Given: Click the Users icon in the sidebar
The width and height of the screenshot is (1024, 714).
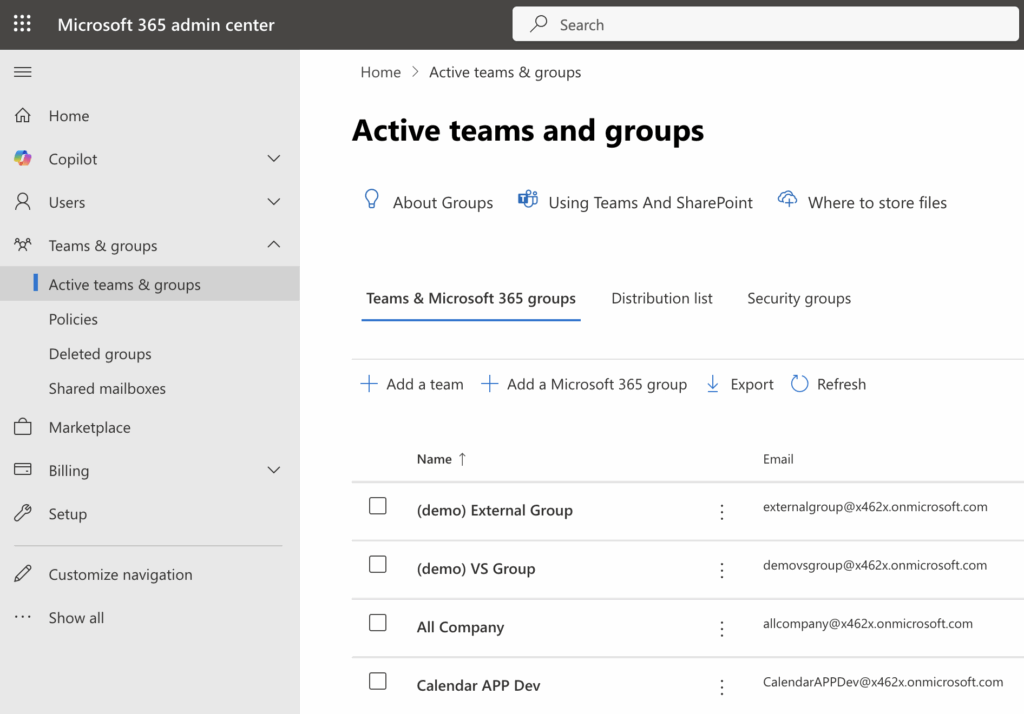Looking at the screenshot, I should click(22, 201).
